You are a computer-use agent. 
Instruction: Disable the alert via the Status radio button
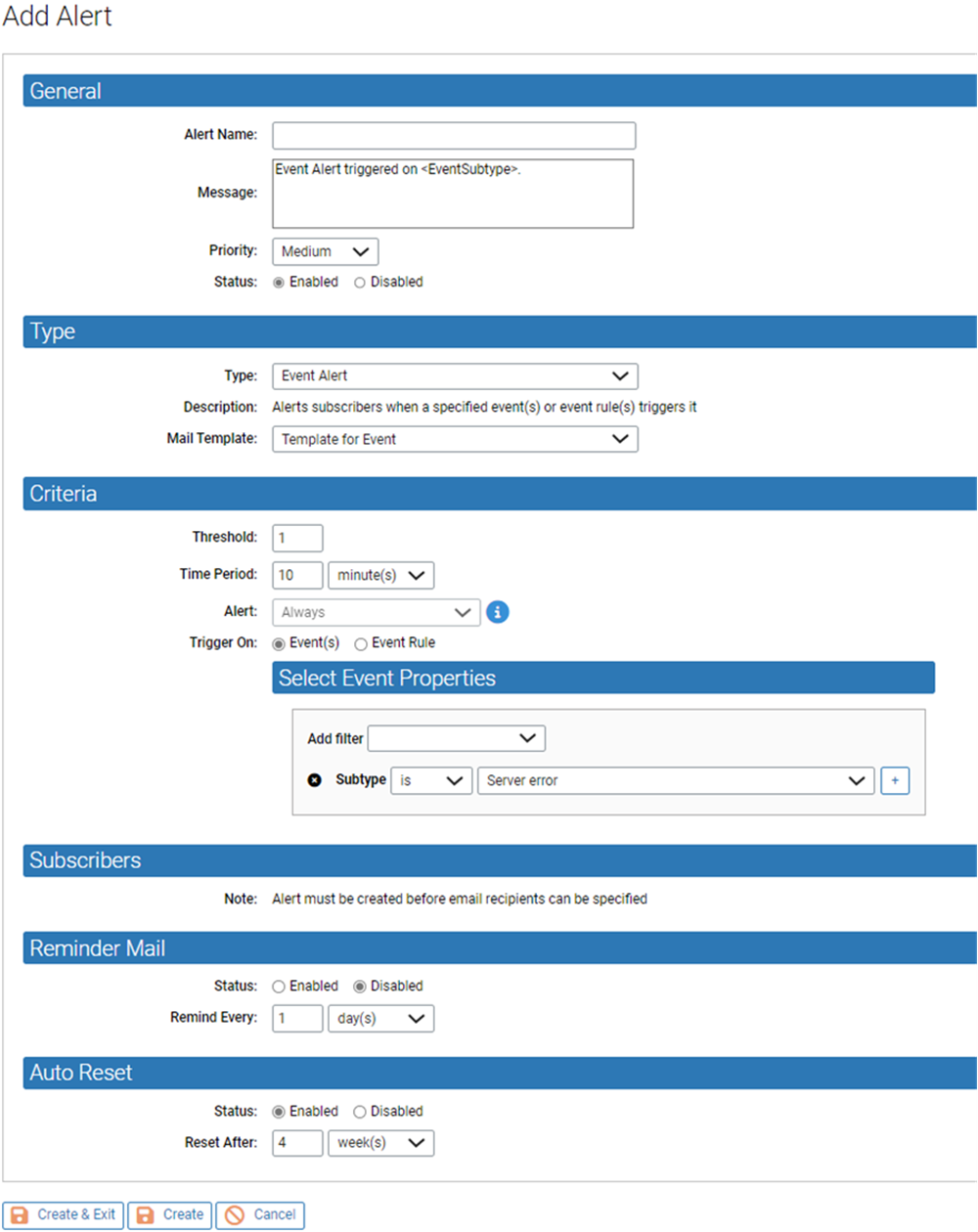(360, 282)
